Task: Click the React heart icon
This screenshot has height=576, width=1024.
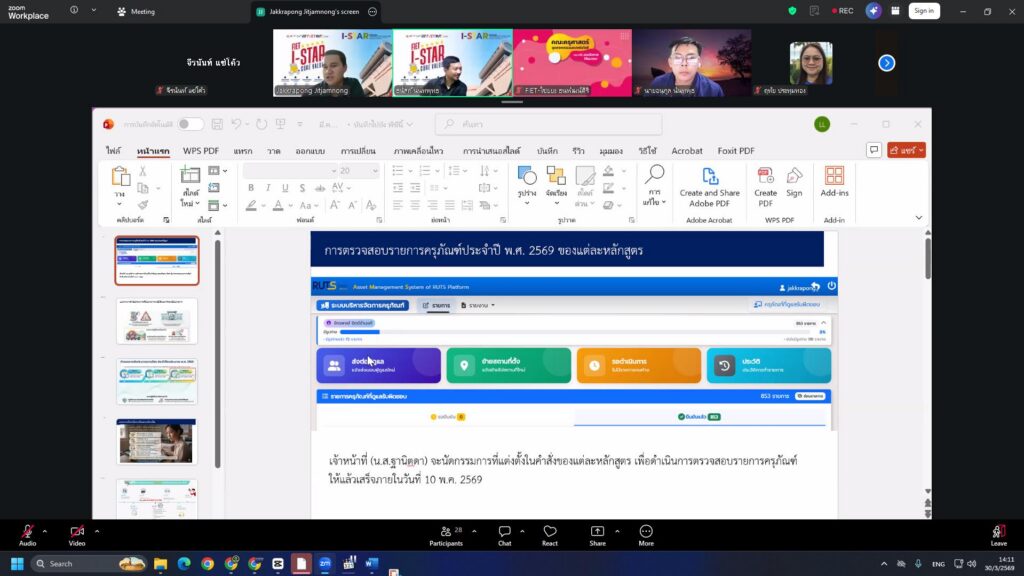Action: click(x=549, y=531)
